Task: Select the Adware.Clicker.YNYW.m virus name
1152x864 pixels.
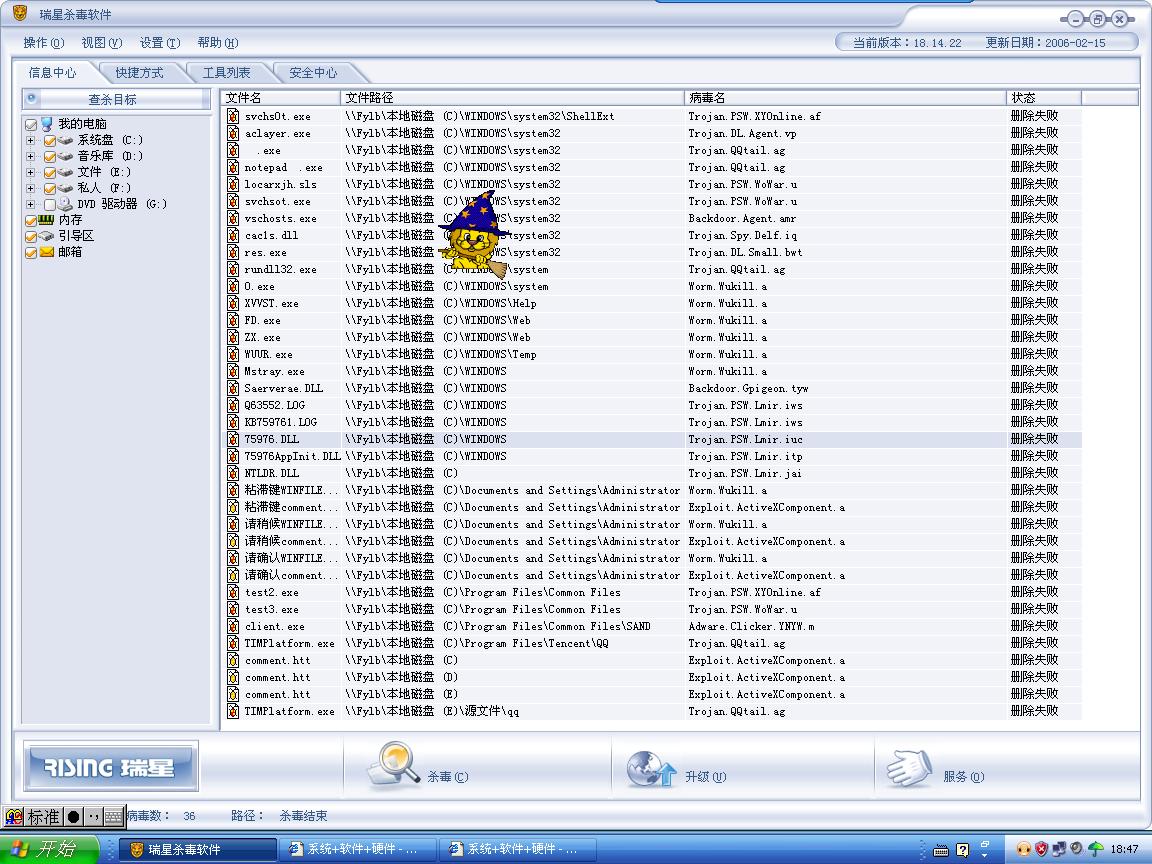Action: tap(752, 627)
